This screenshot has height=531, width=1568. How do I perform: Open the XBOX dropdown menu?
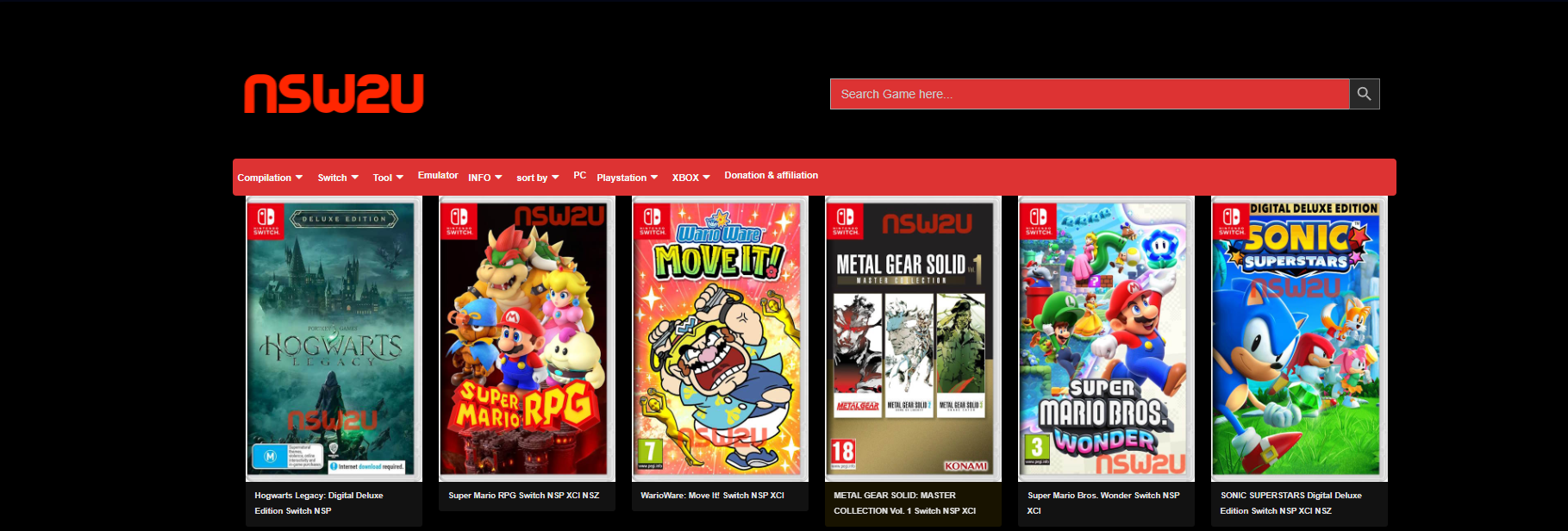691,178
